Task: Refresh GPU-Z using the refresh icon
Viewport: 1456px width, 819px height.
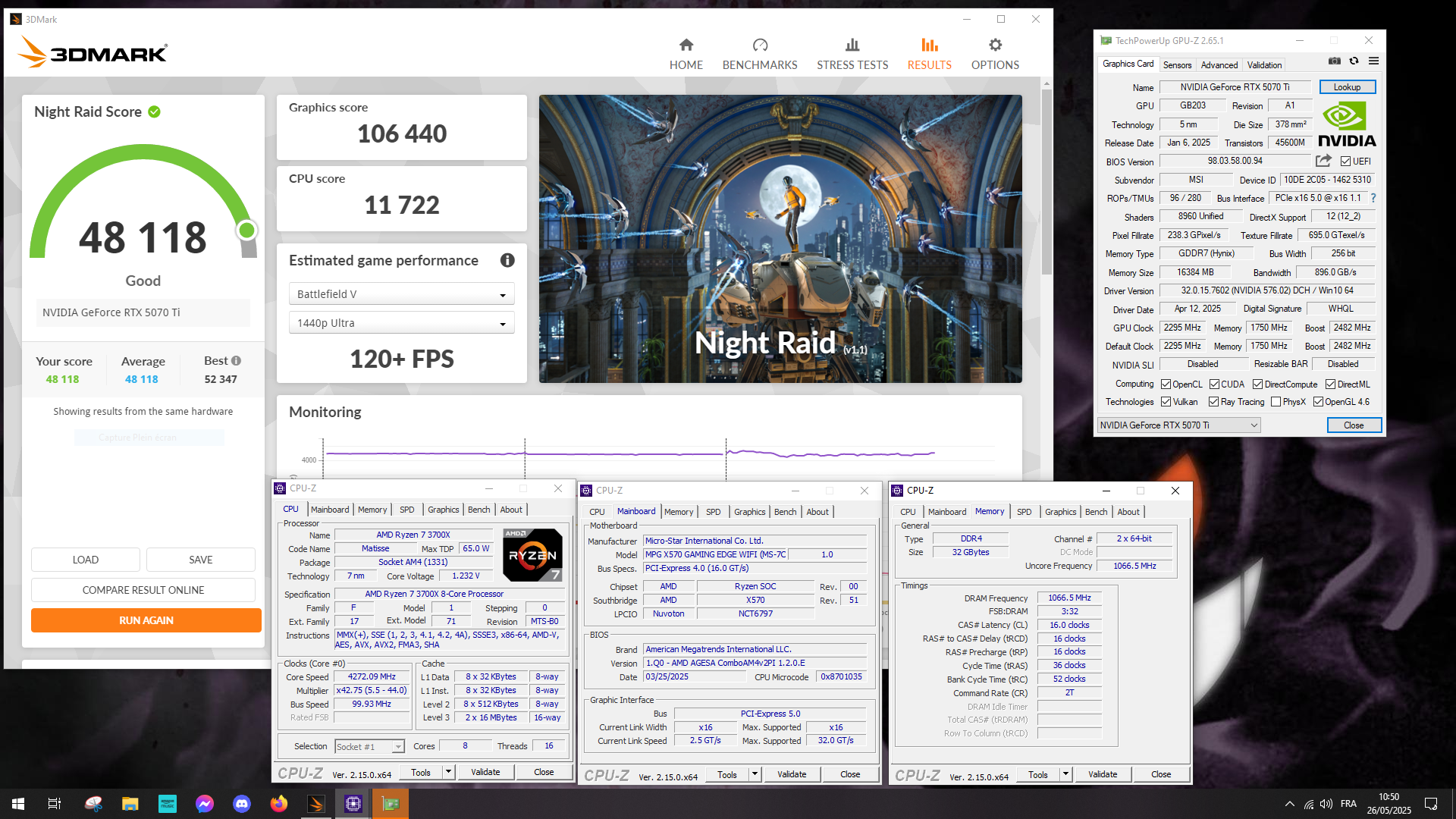Action: pyautogui.click(x=1354, y=61)
